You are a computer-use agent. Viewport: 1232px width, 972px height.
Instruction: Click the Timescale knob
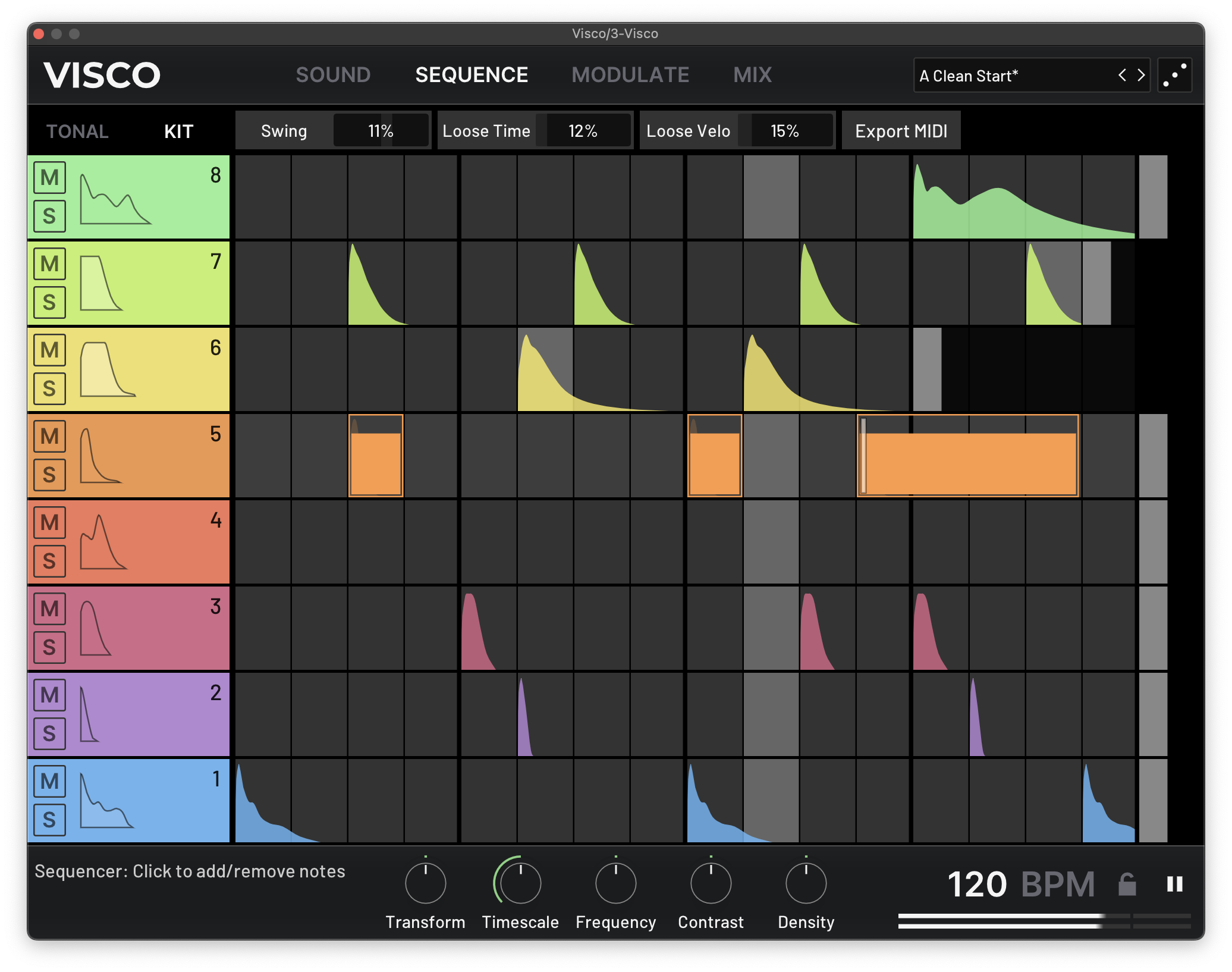[x=520, y=883]
